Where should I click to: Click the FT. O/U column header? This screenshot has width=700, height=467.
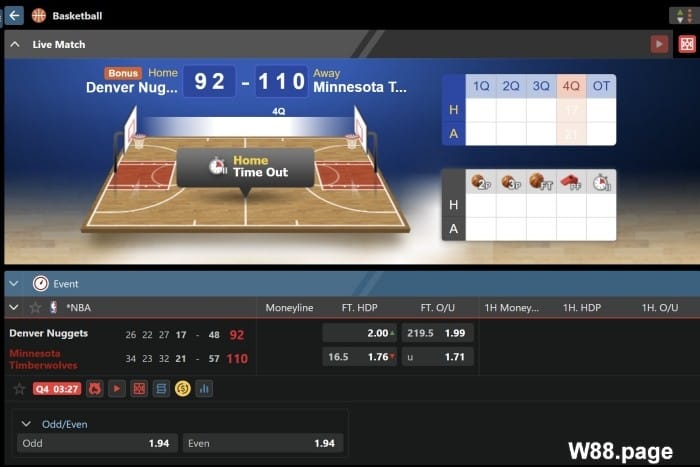pos(438,308)
